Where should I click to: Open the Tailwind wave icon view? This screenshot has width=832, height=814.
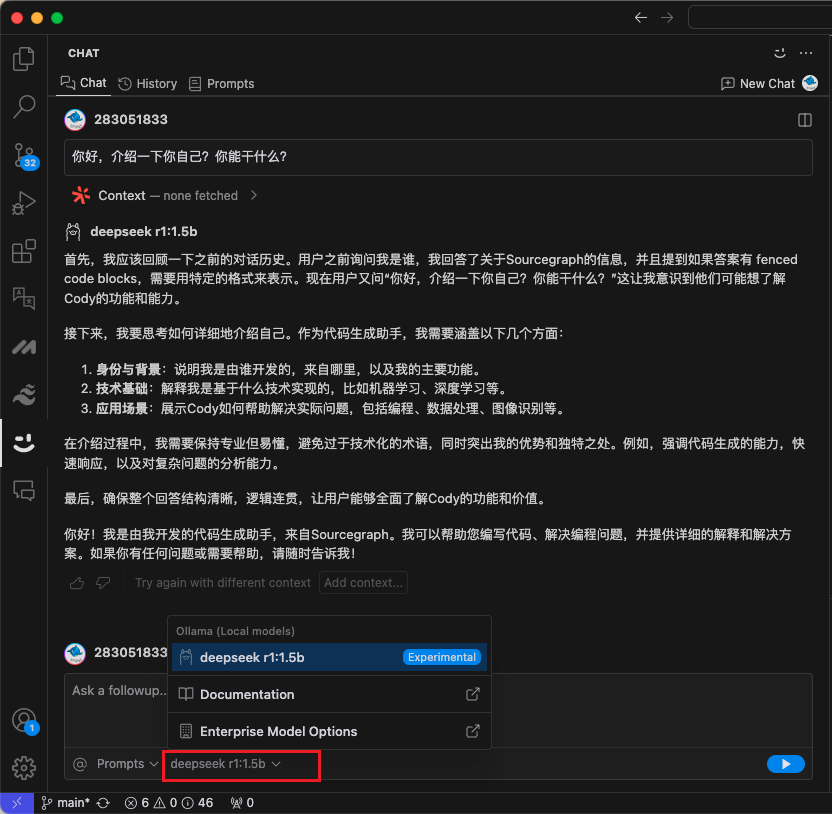(23, 395)
